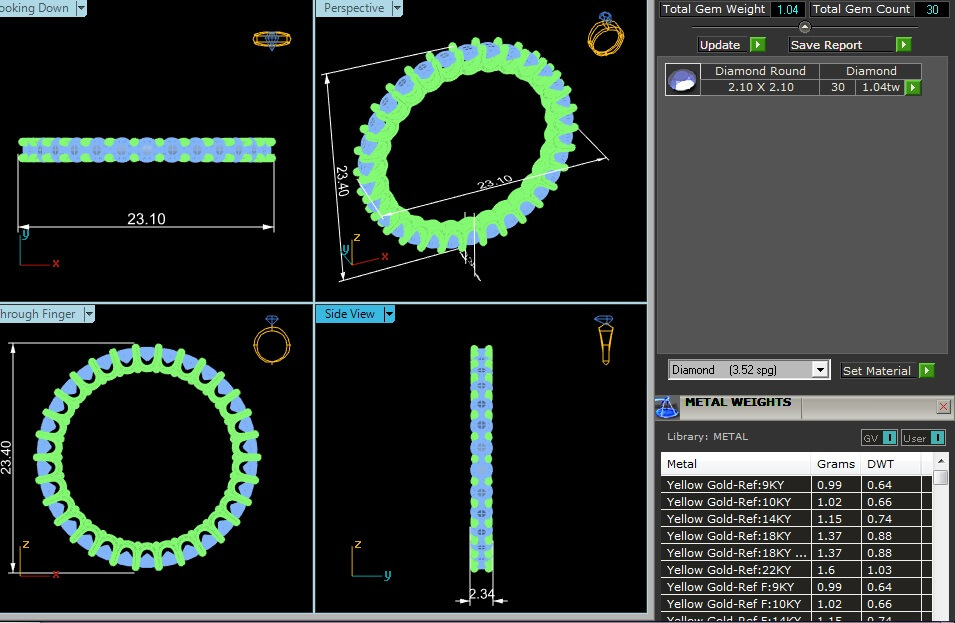Click the 23.40 dimension in Through Finger view

pos(5,457)
